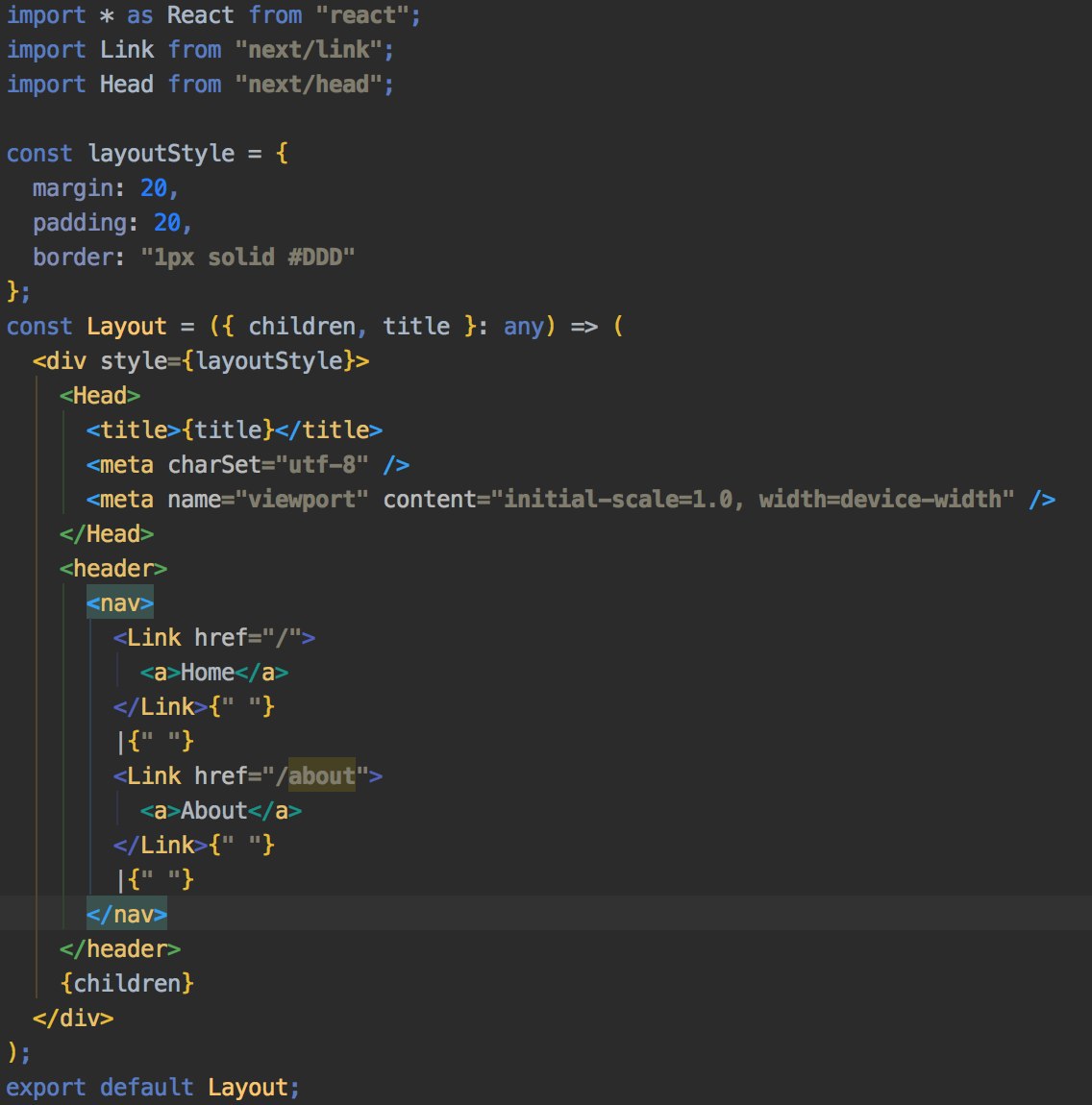
Task: Click the padding property name
Action: (80, 222)
